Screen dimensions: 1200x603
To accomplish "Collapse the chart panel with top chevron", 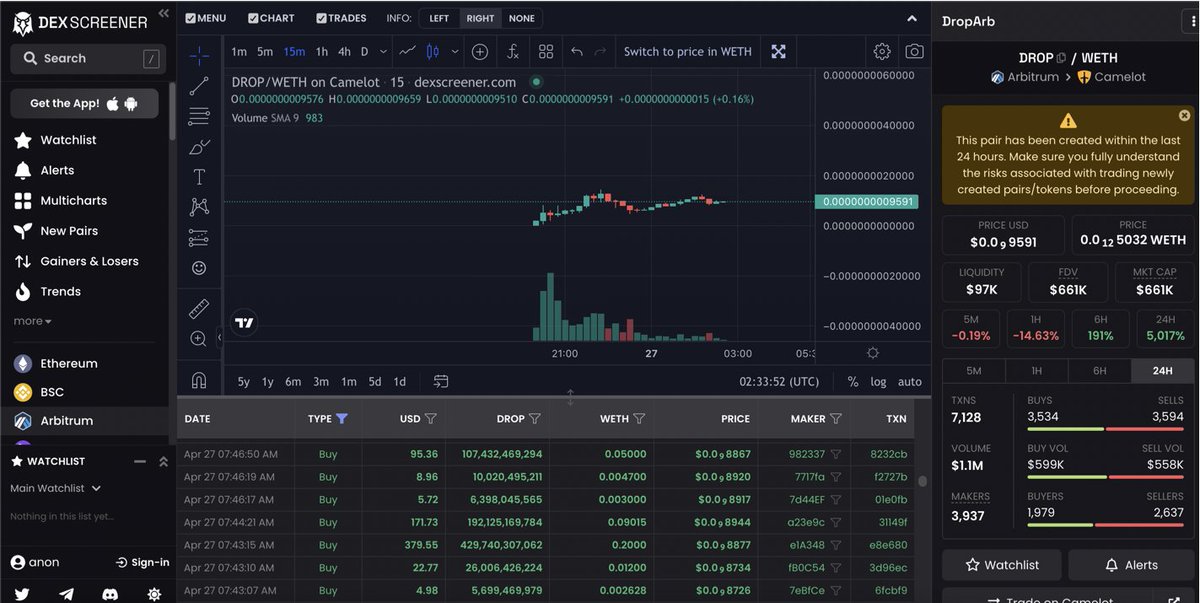I will click(x=911, y=18).
